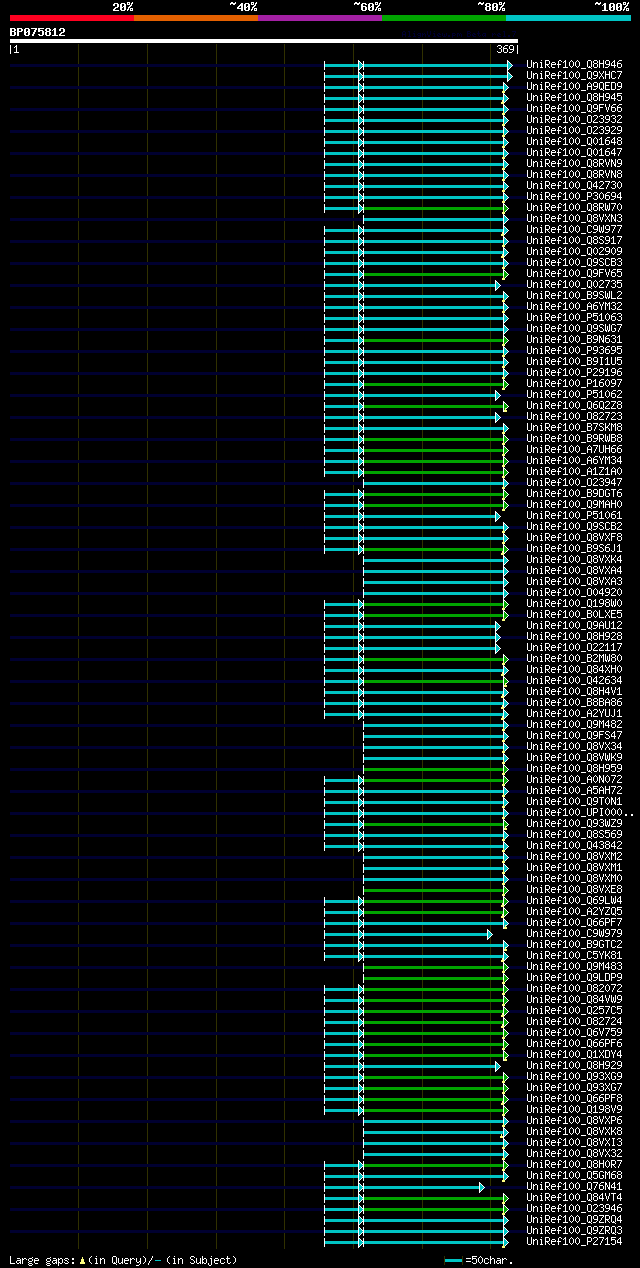Image resolution: width=640 pixels, height=1268 pixels.
Task: Select the UniRef100_B9SWL2 label
Action: (x=575, y=295)
